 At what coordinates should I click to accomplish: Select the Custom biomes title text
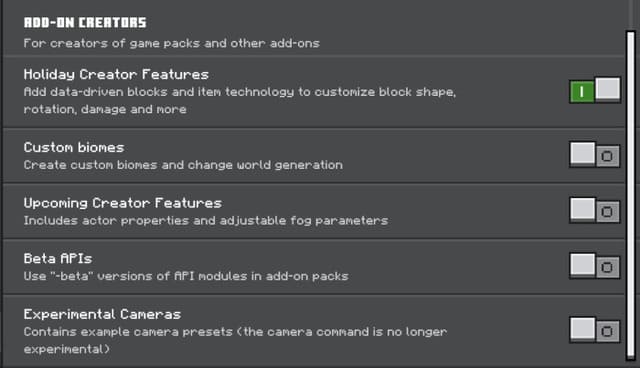coord(74,147)
